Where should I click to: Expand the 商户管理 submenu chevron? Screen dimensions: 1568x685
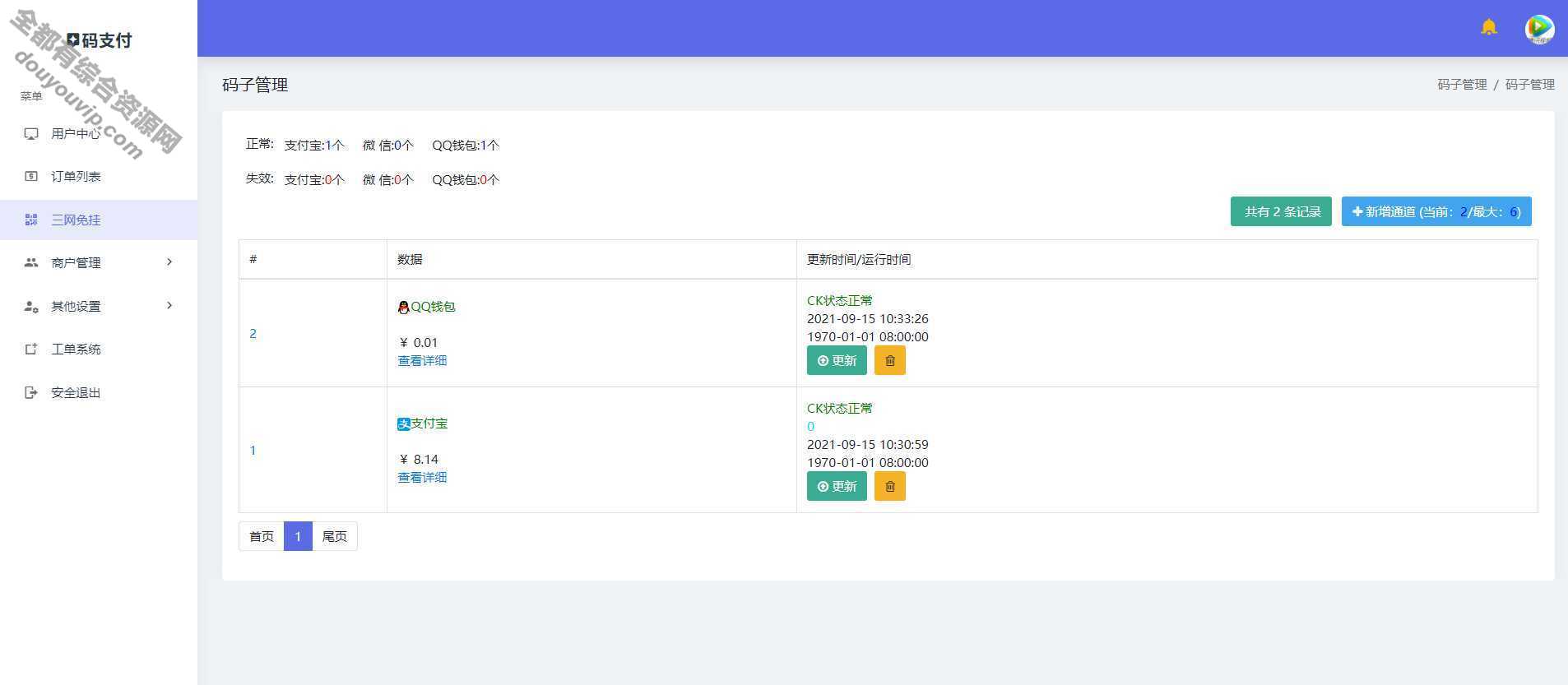(169, 262)
